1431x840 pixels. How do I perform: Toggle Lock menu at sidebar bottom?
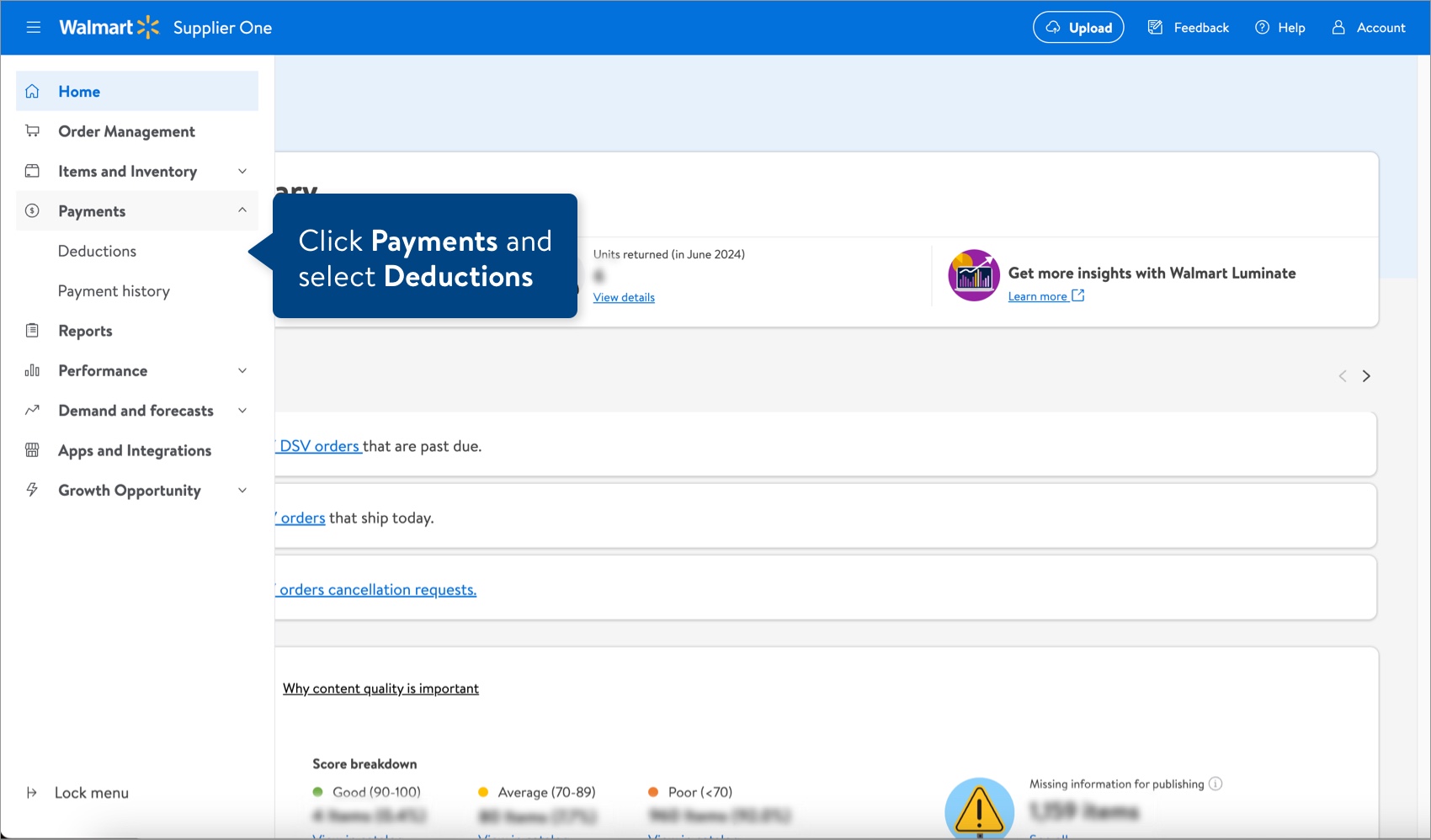pos(91,792)
